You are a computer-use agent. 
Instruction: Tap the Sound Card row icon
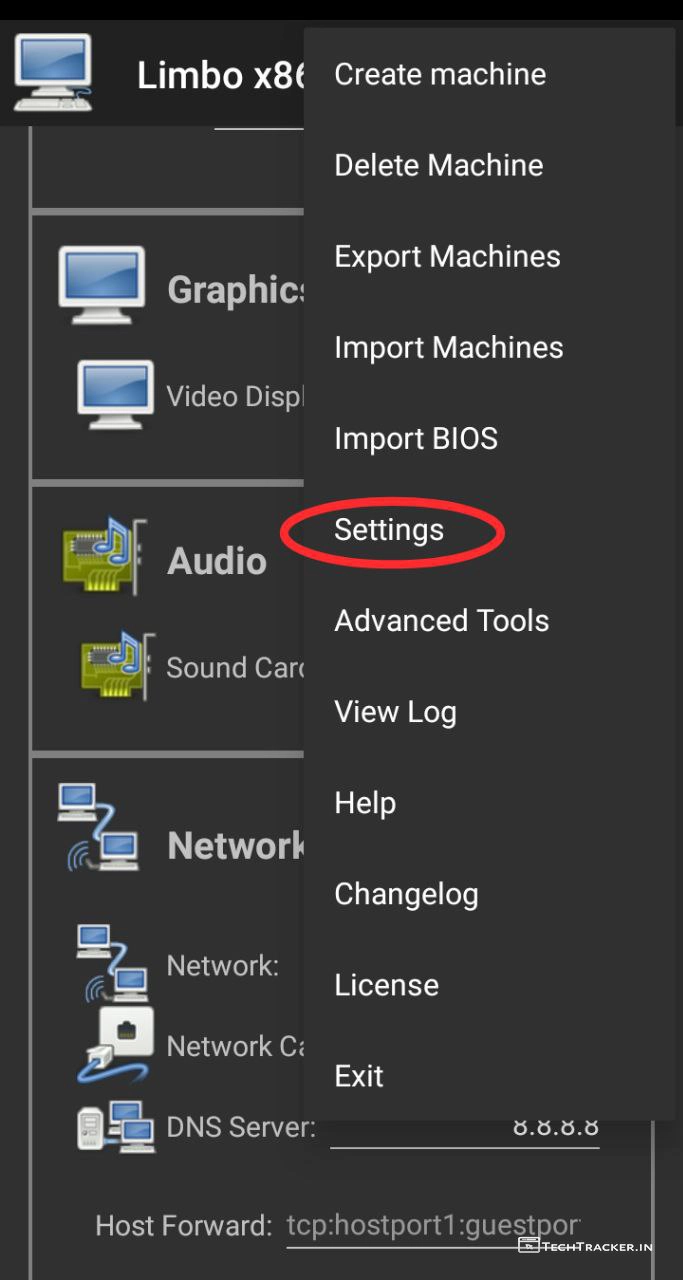point(117,665)
